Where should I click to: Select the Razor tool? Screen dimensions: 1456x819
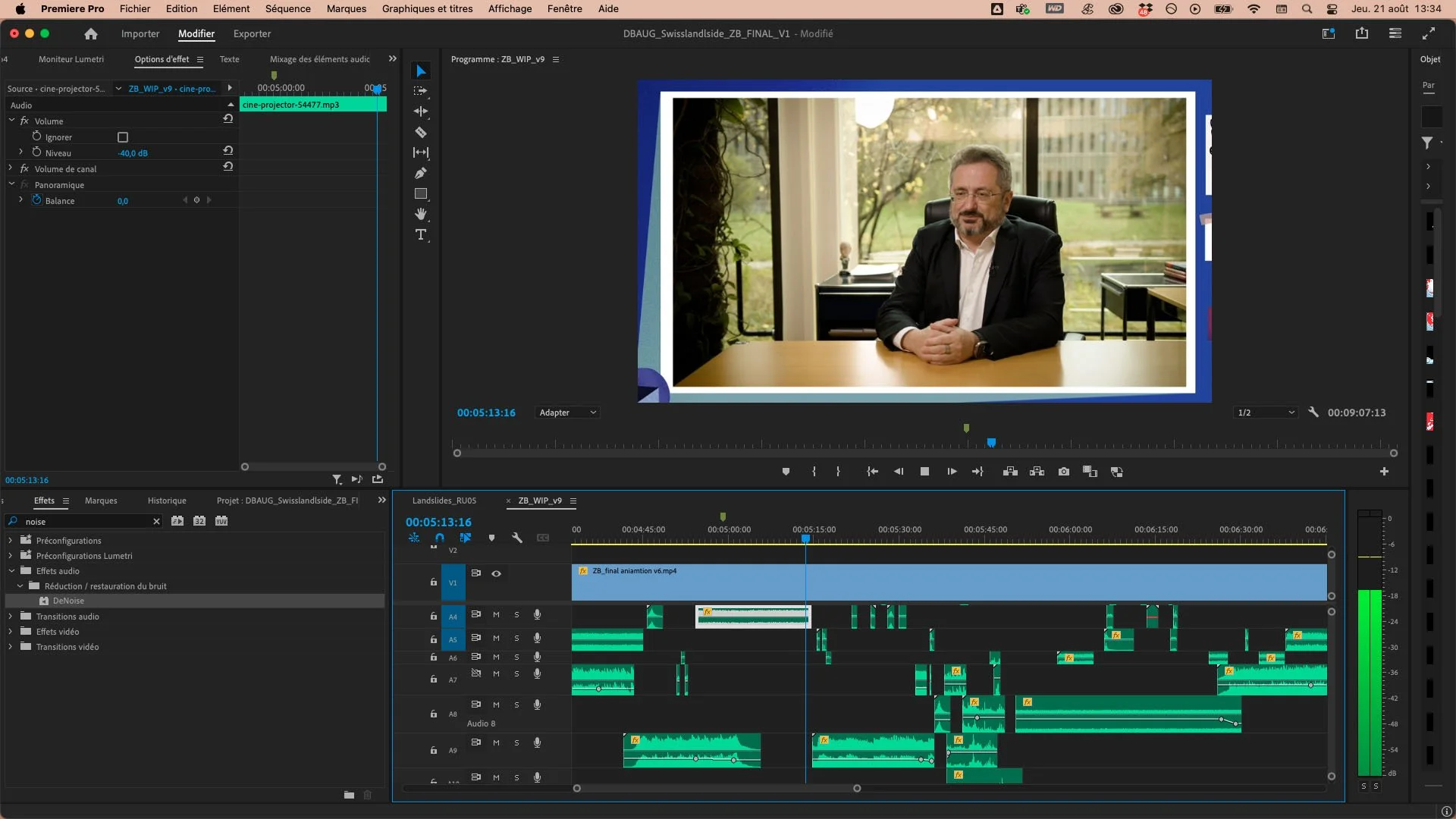pos(422,132)
